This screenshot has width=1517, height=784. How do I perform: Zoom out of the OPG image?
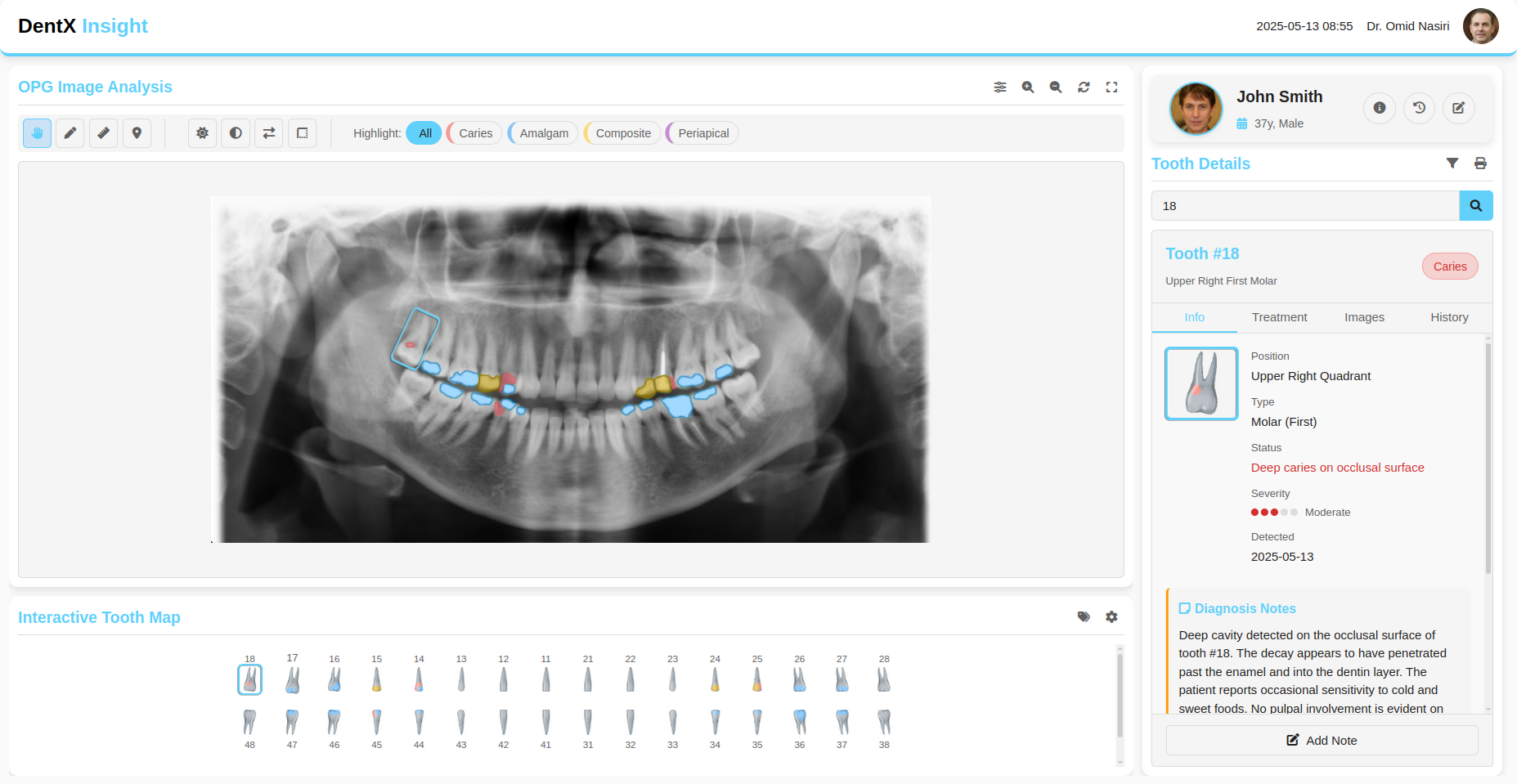click(1056, 87)
